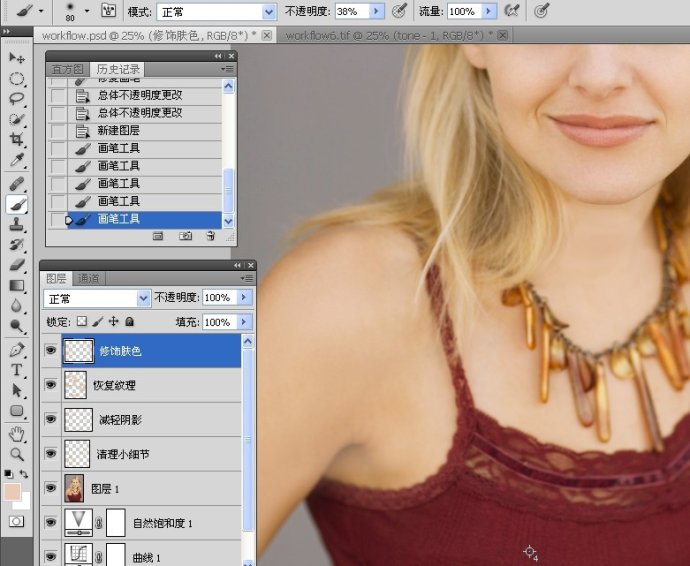This screenshot has width=690, height=566.
Task: Select the Gradient tool
Action: (17, 286)
